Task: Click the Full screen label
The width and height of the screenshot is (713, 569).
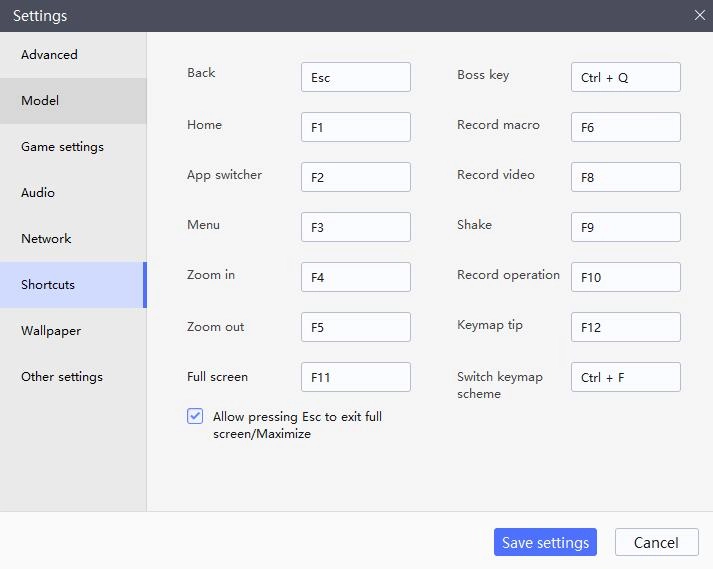Action: (217, 377)
